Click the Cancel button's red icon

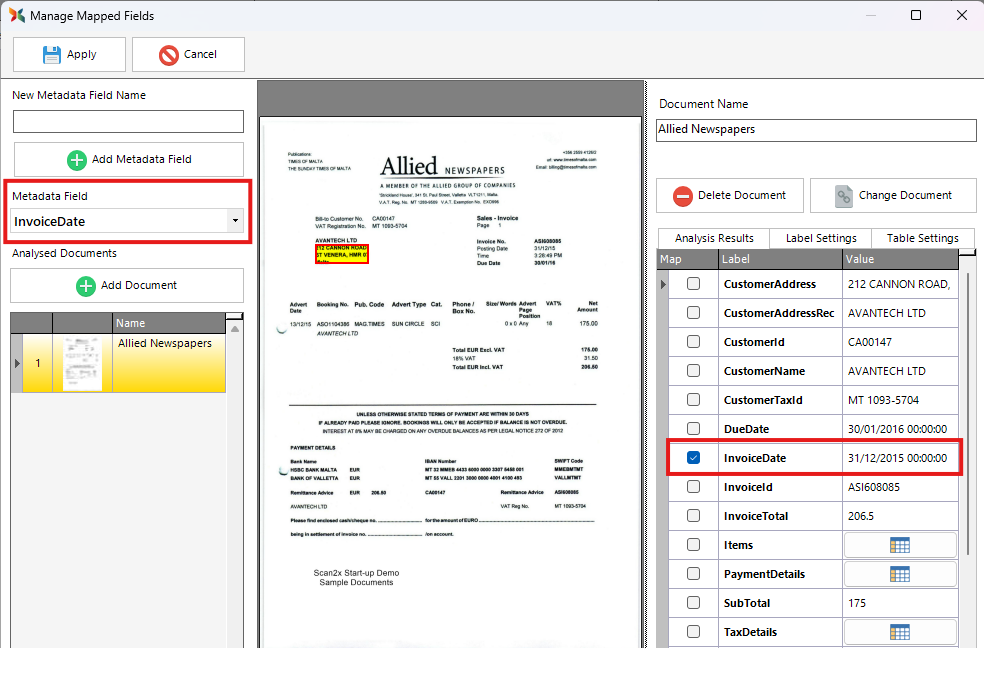tap(169, 55)
